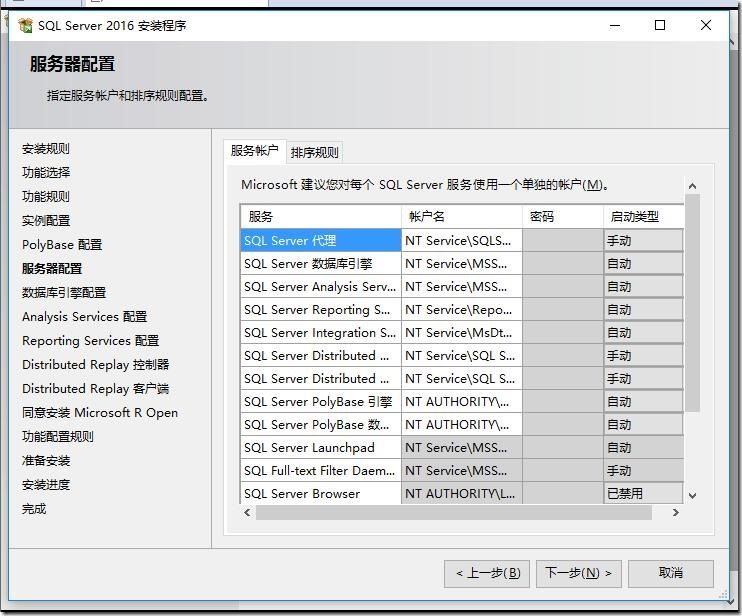Click the 密码 column header

click(x=563, y=217)
